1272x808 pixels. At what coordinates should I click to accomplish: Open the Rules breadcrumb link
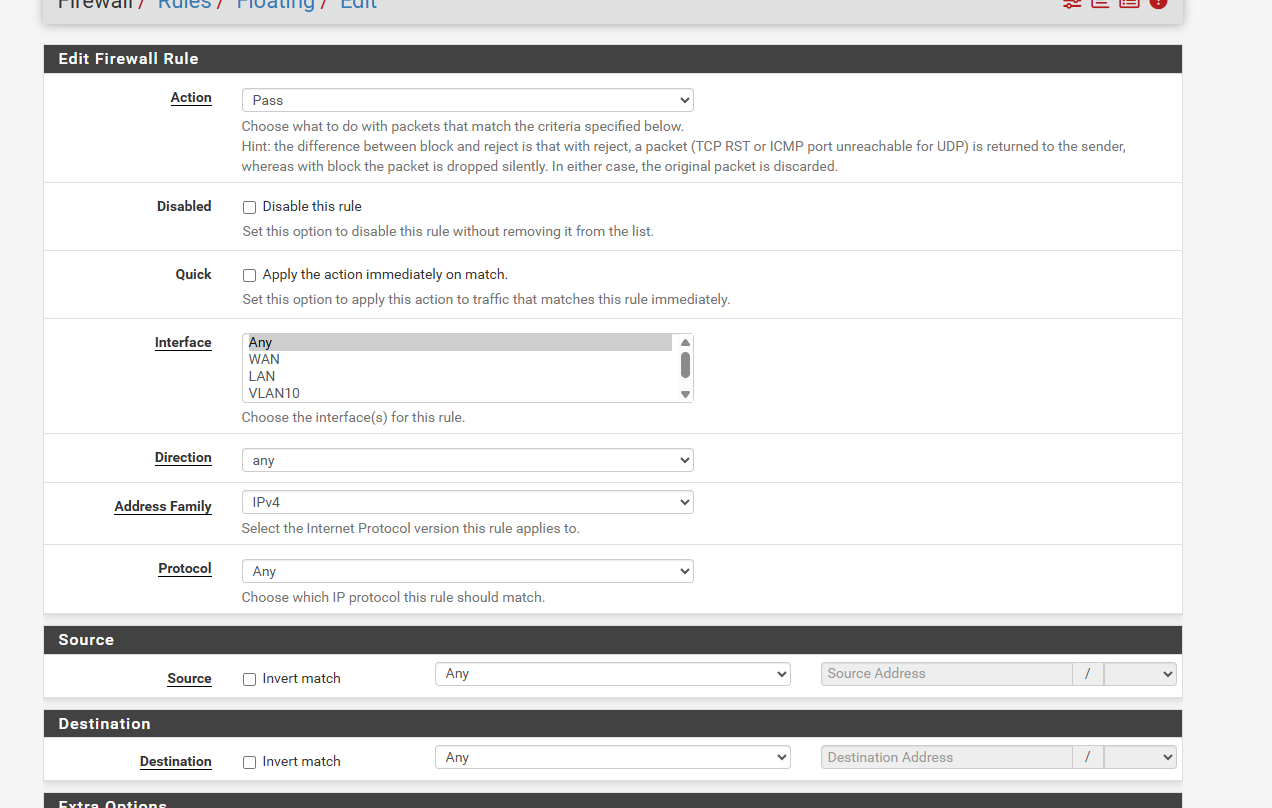[184, 5]
